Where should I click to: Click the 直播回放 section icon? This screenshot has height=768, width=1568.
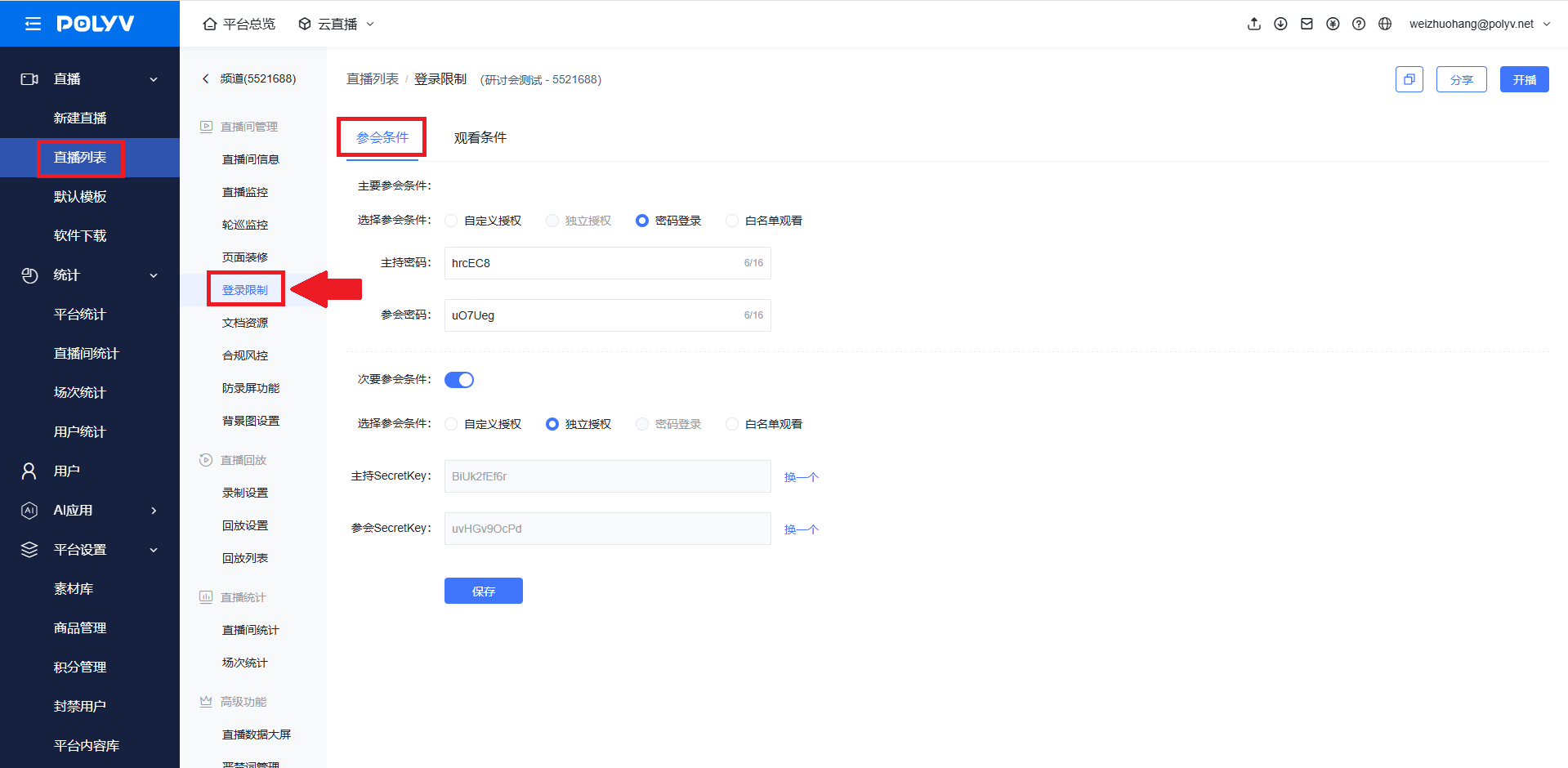(206, 460)
